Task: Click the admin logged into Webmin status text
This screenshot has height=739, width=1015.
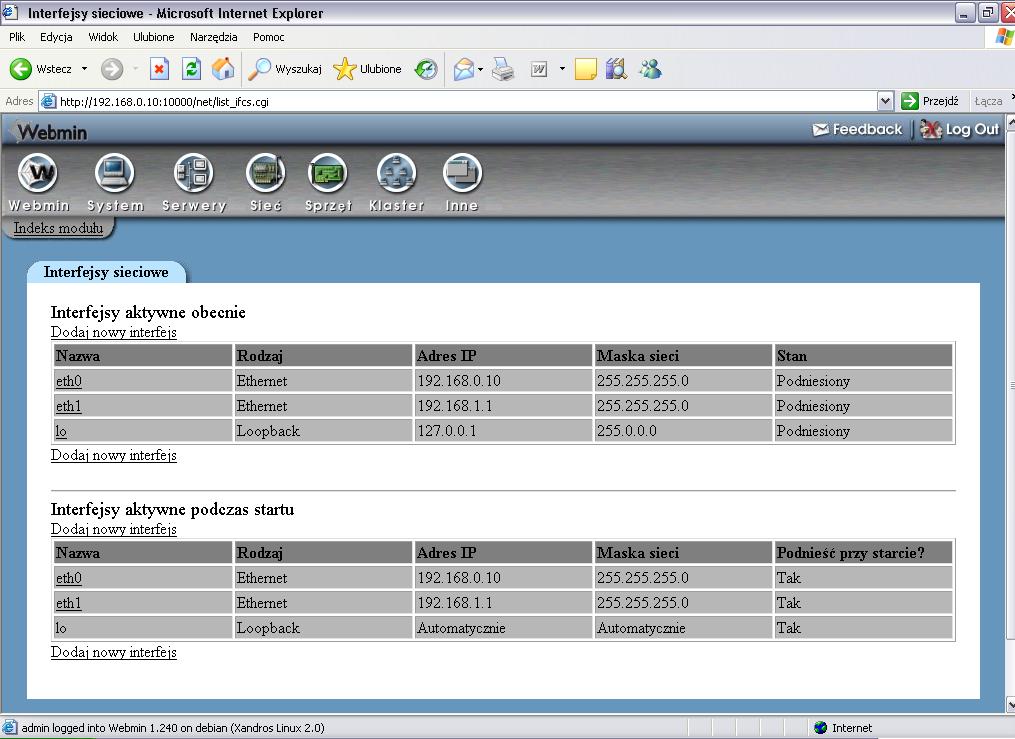Action: 173,728
